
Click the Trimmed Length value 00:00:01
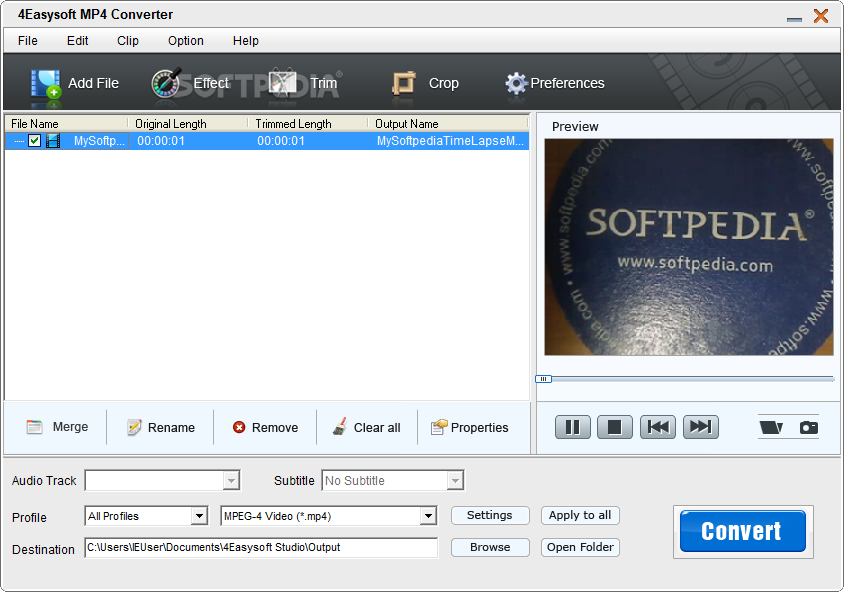[x=281, y=141]
